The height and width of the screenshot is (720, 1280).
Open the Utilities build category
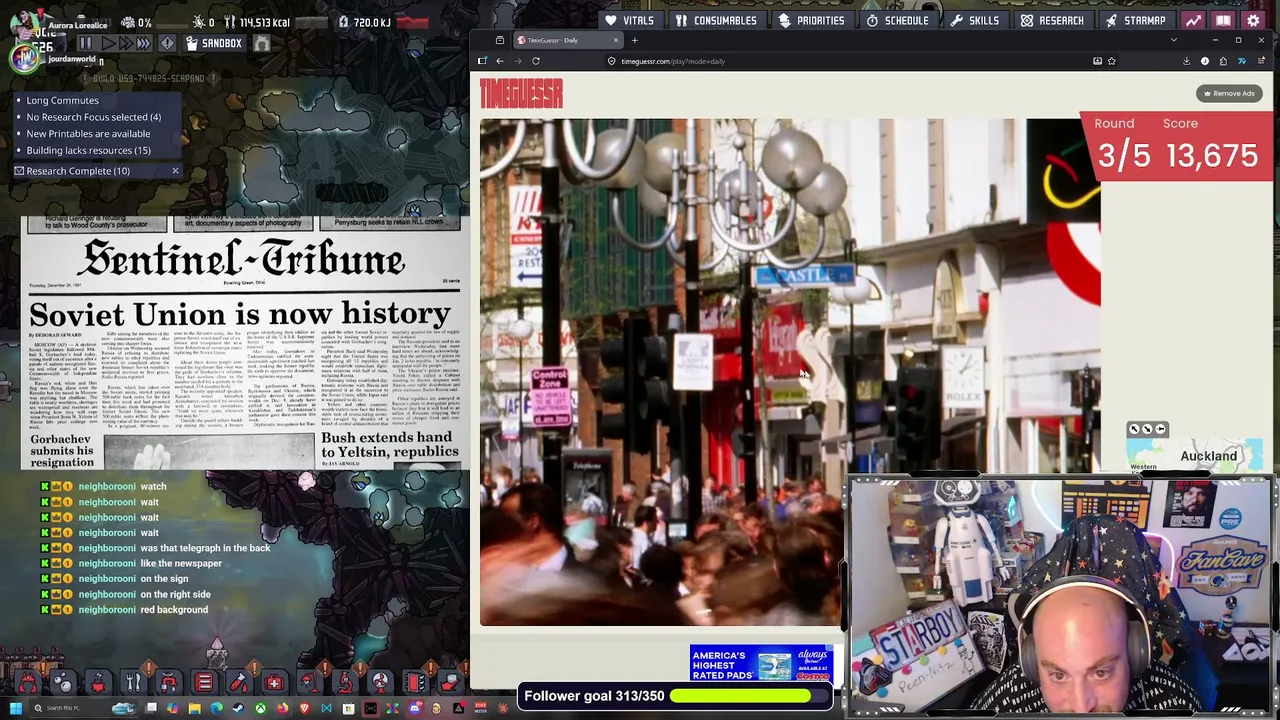[380, 683]
